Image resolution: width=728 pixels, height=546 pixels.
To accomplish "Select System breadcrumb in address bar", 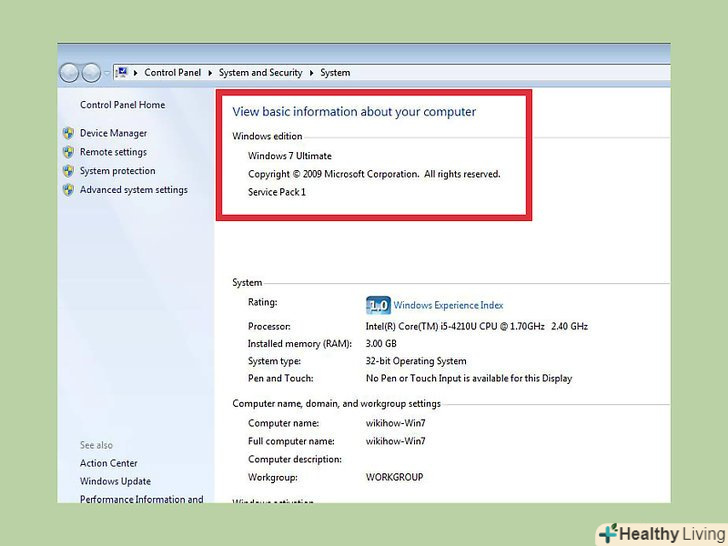I will point(335,72).
